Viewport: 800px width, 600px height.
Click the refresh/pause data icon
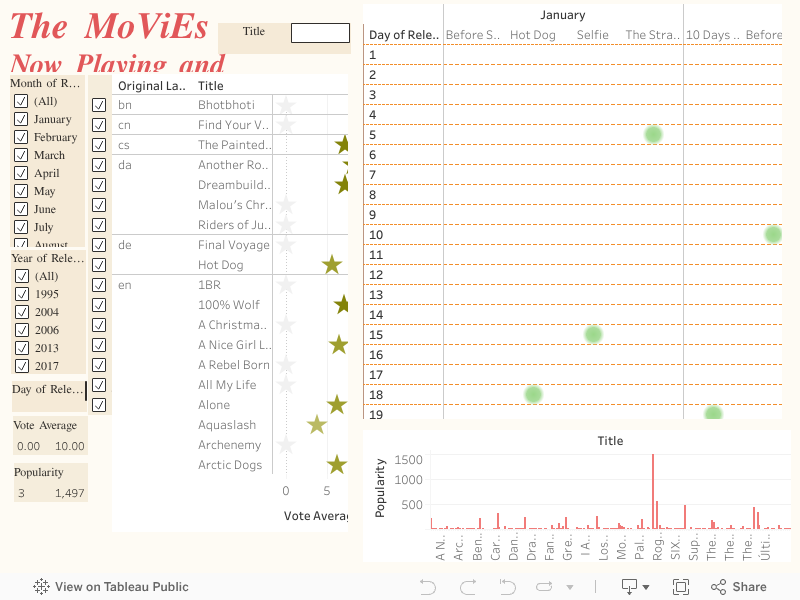544,587
